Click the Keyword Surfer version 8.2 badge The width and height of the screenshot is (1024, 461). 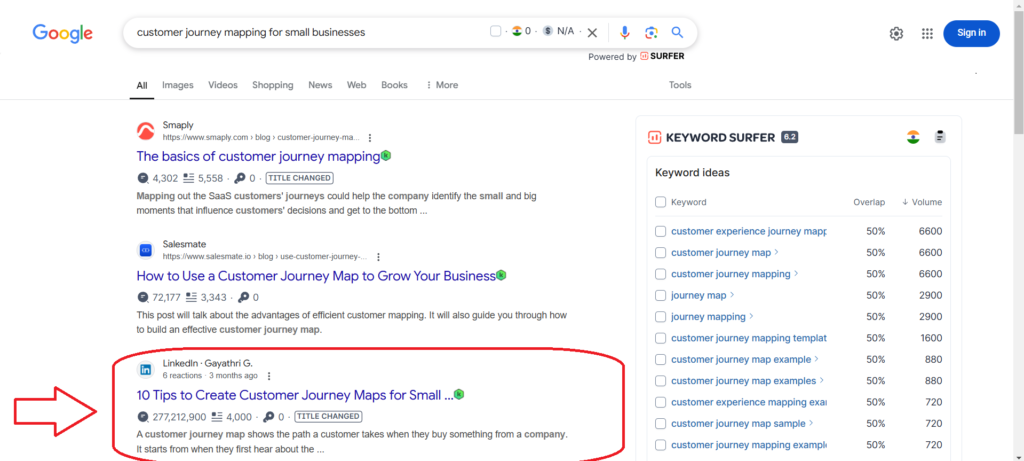(790, 137)
